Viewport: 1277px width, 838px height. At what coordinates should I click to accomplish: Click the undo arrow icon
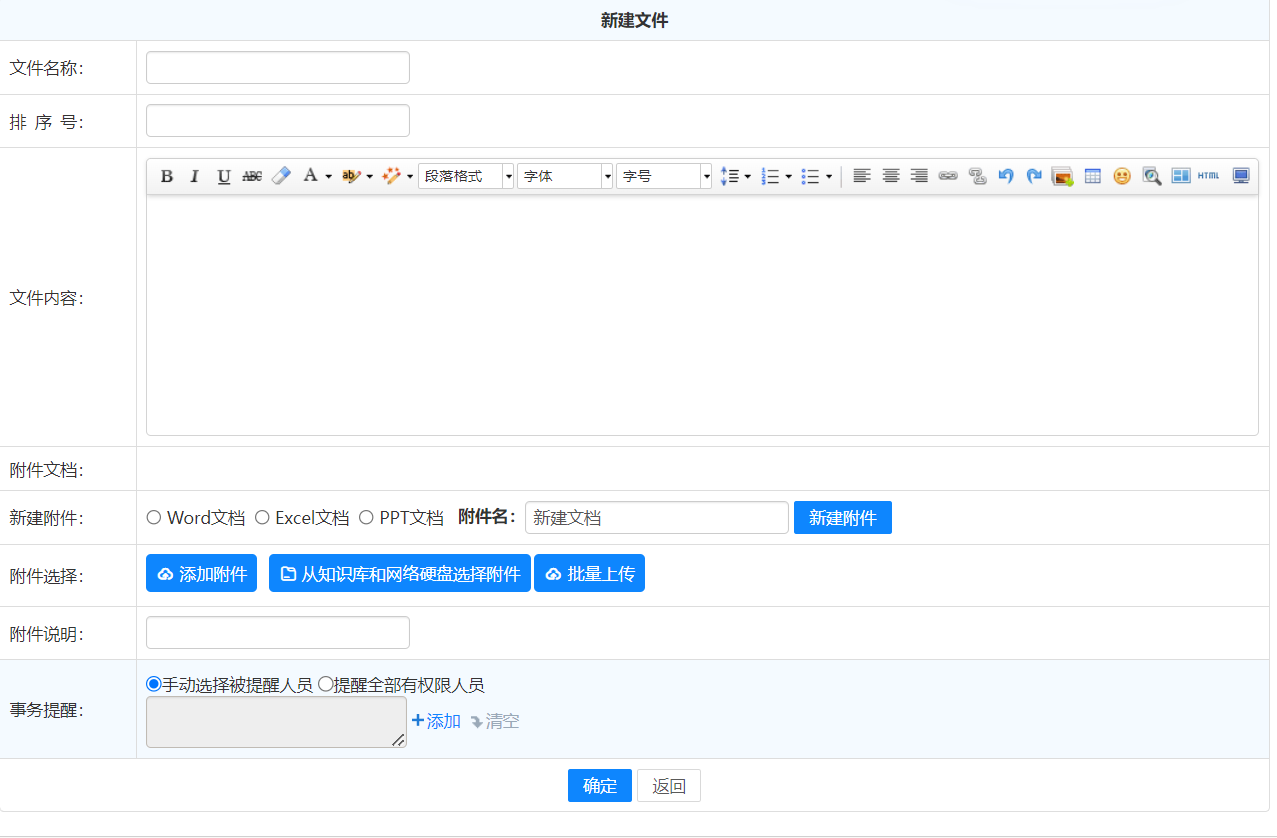[x=1006, y=176]
